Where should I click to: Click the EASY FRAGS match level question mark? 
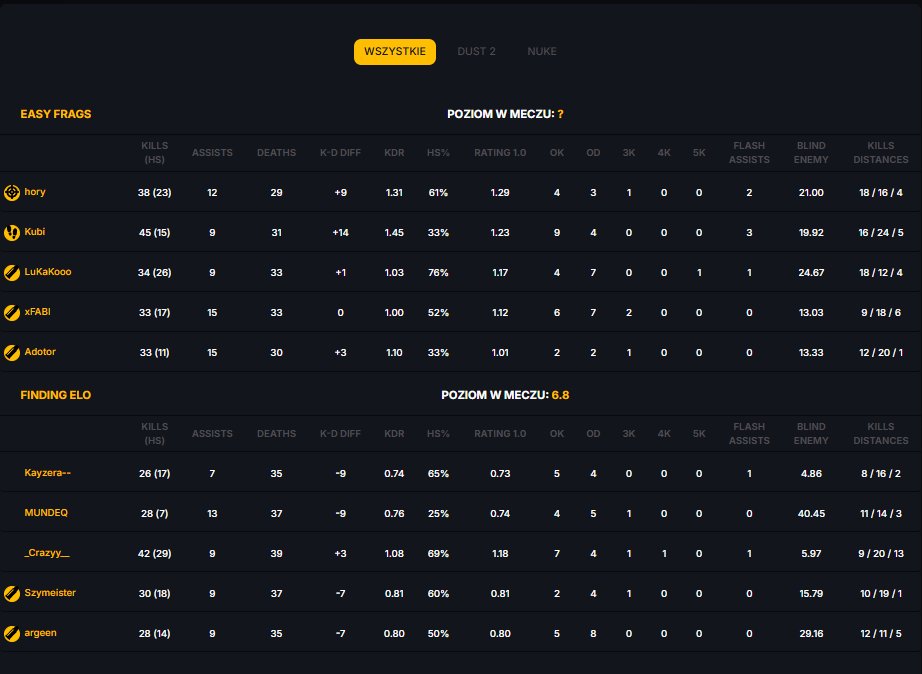(x=560, y=114)
